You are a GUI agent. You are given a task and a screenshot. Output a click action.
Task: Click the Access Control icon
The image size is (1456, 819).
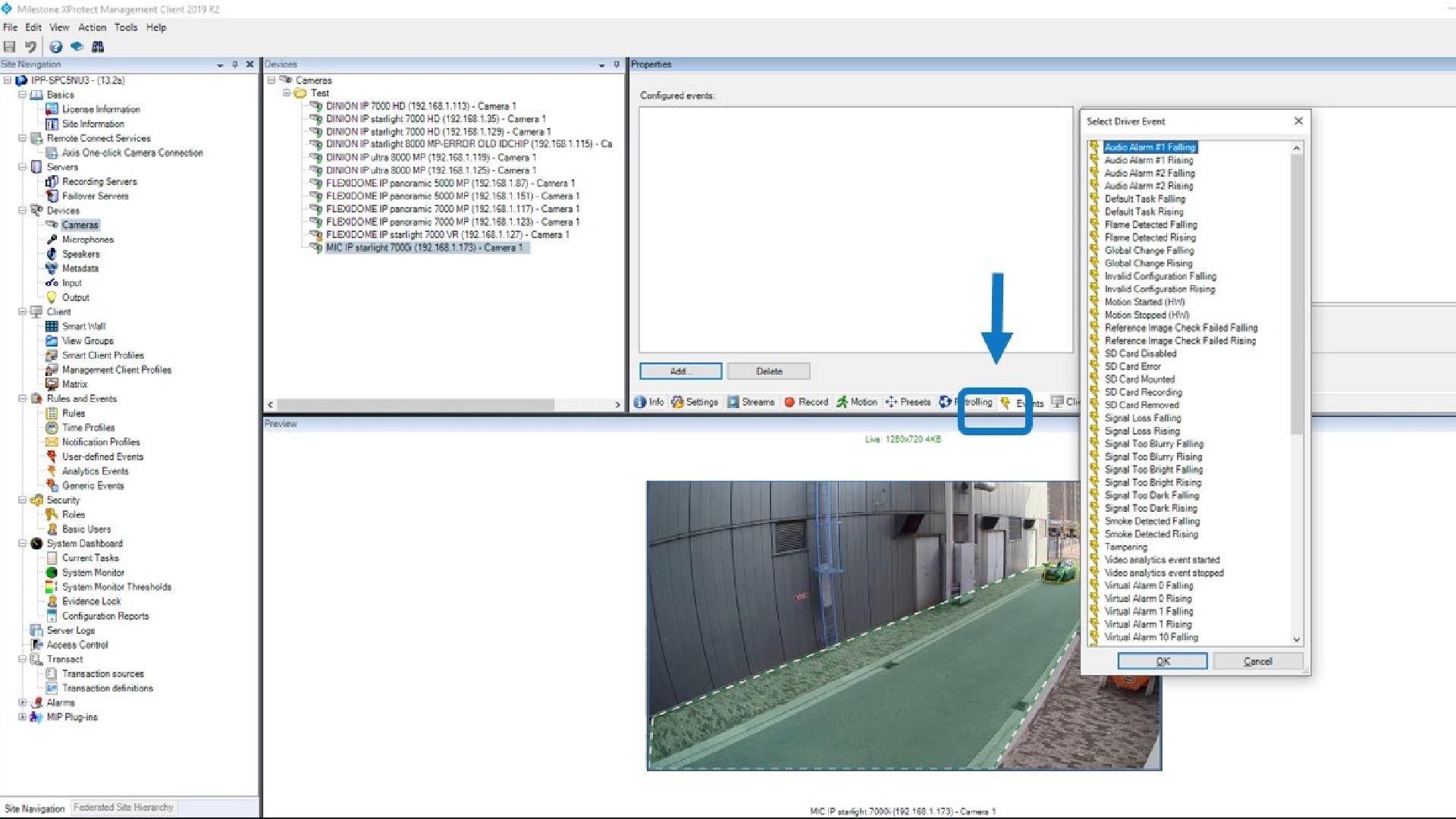[36, 645]
